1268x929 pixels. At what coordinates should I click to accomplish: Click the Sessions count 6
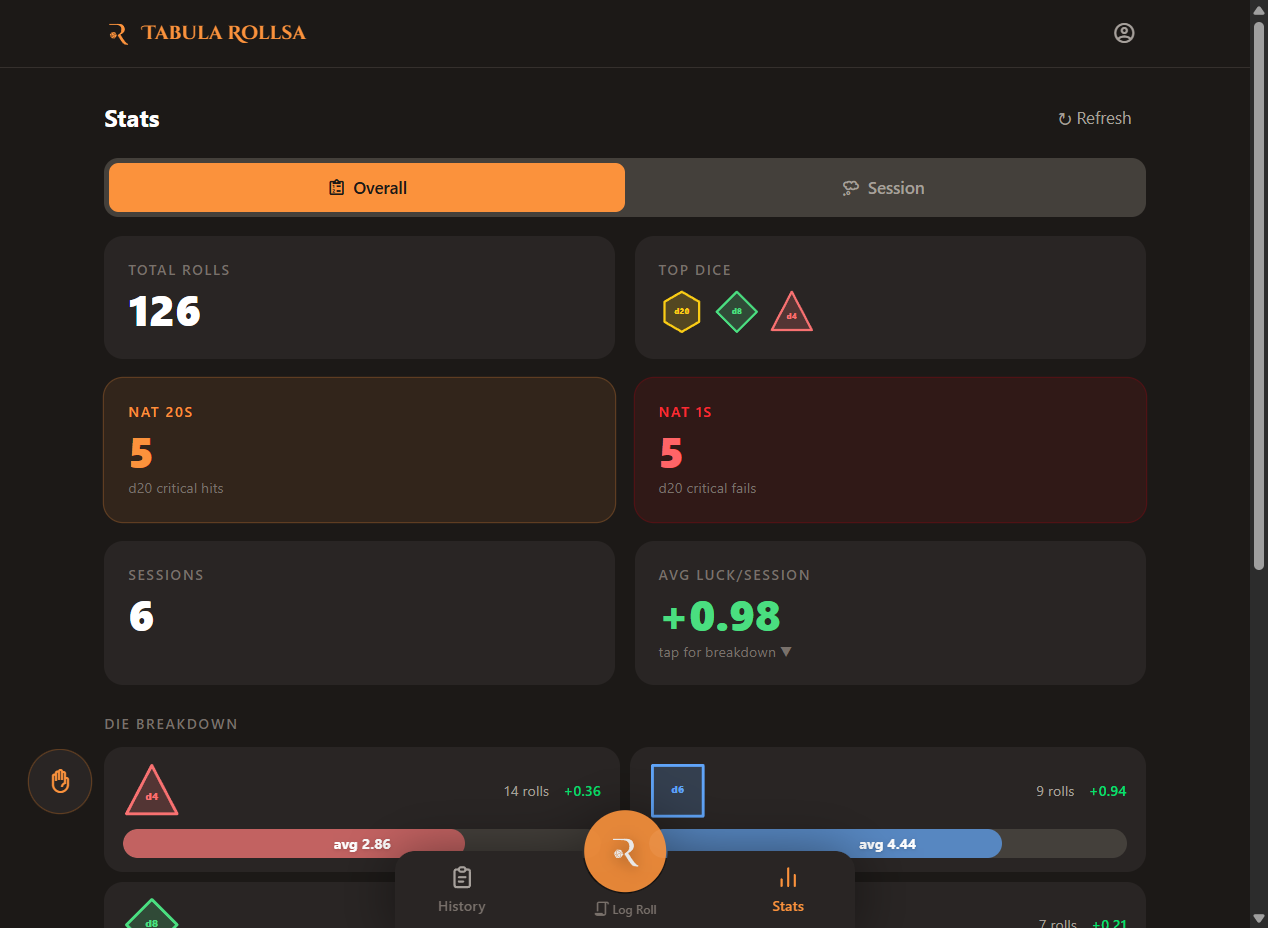pyautogui.click(x=141, y=617)
